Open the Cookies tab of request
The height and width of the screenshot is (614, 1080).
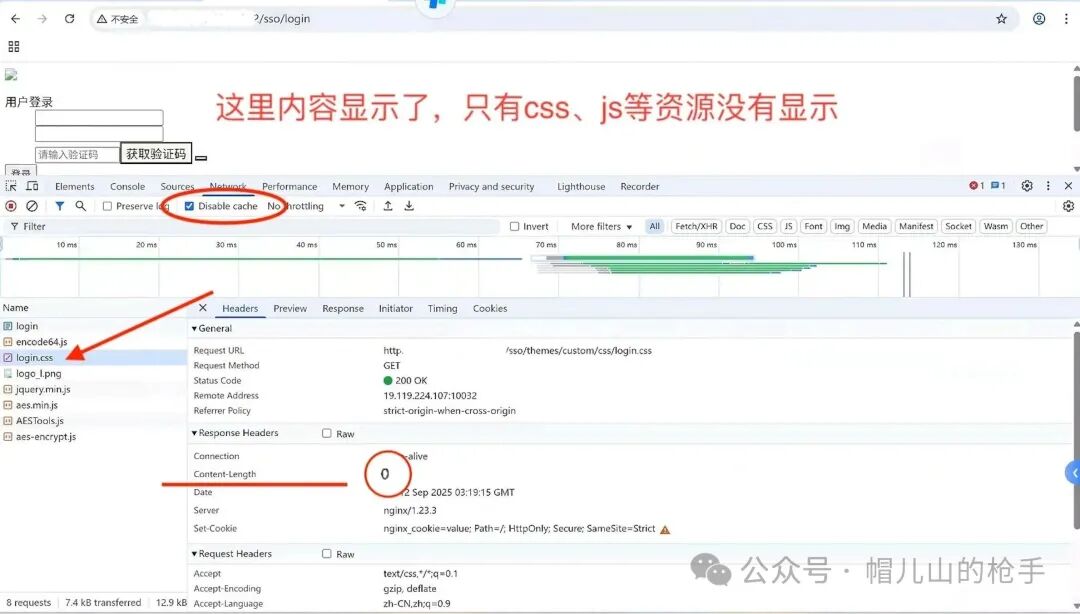(x=490, y=309)
